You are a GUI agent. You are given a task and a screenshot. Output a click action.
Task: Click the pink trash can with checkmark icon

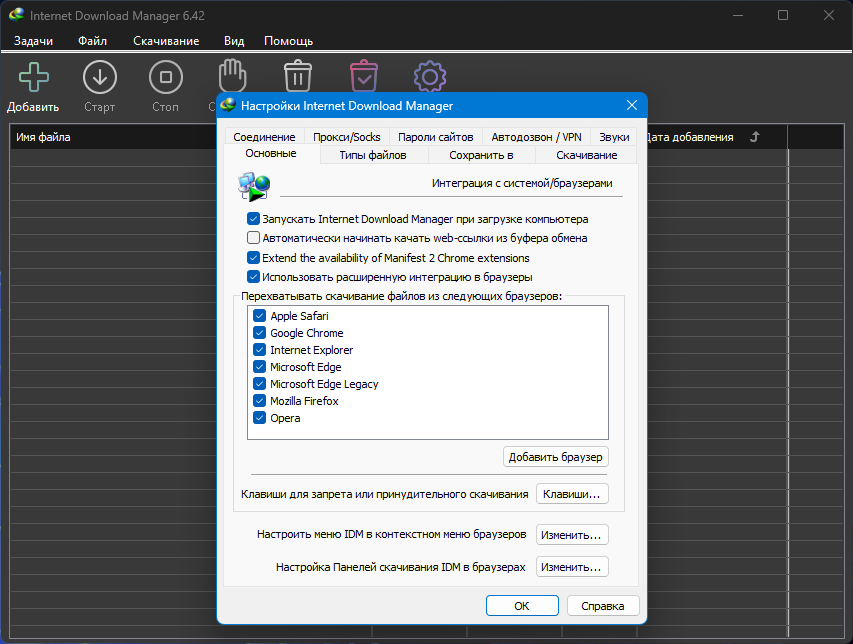363,77
